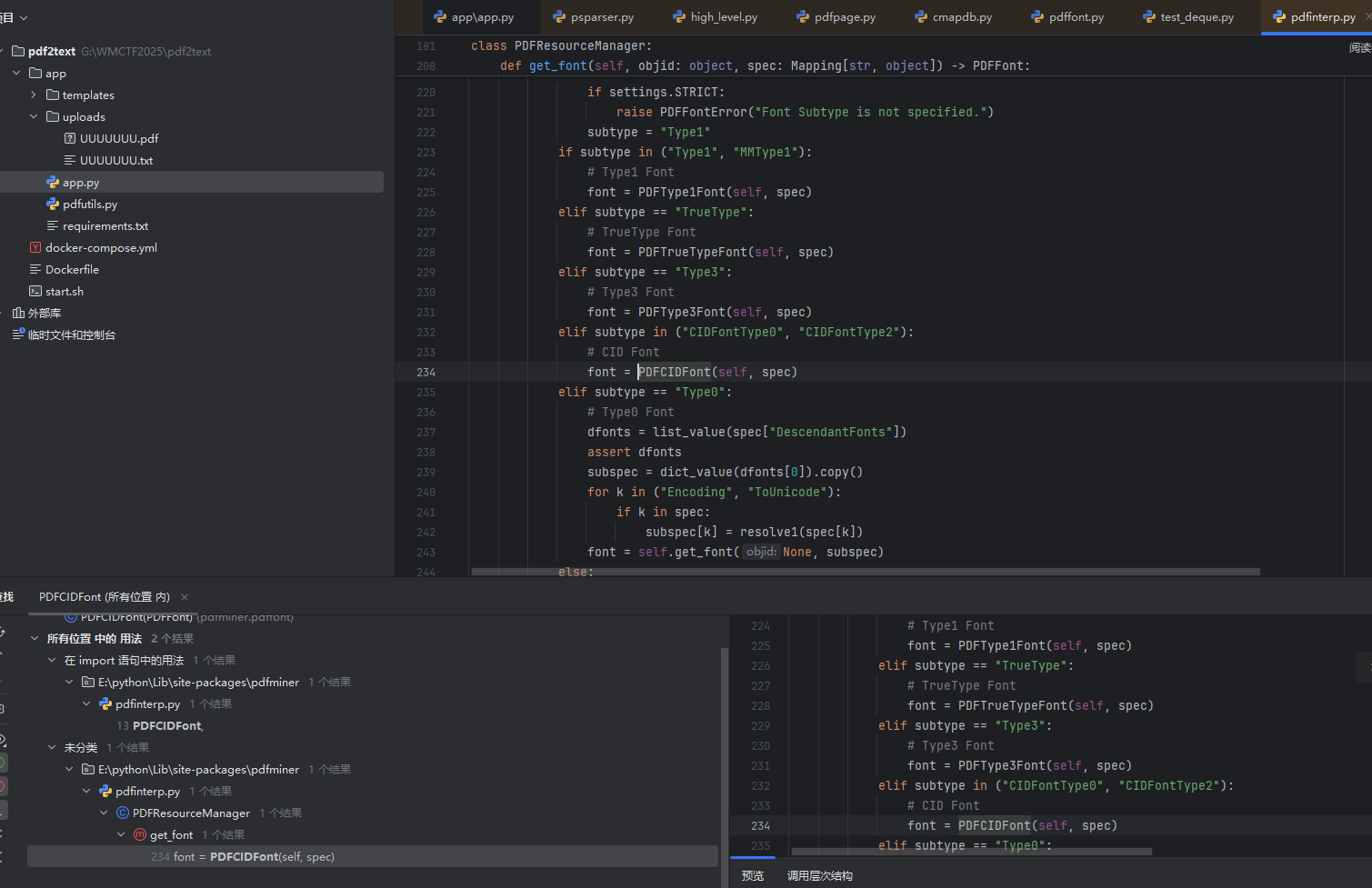Click the UUUUUUU.txt file icon
The image size is (1372, 888).
point(70,160)
